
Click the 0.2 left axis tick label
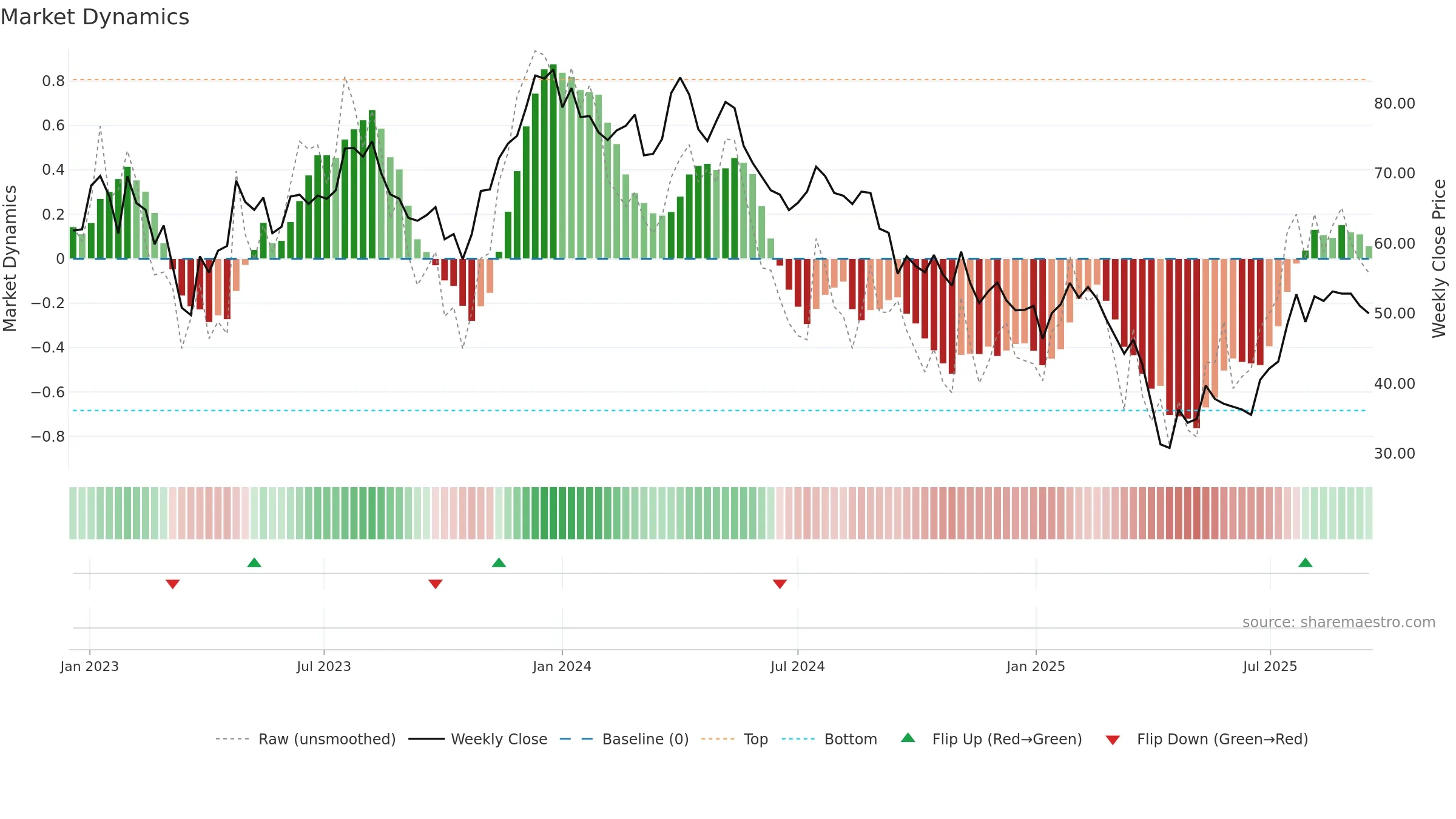[x=53, y=215]
